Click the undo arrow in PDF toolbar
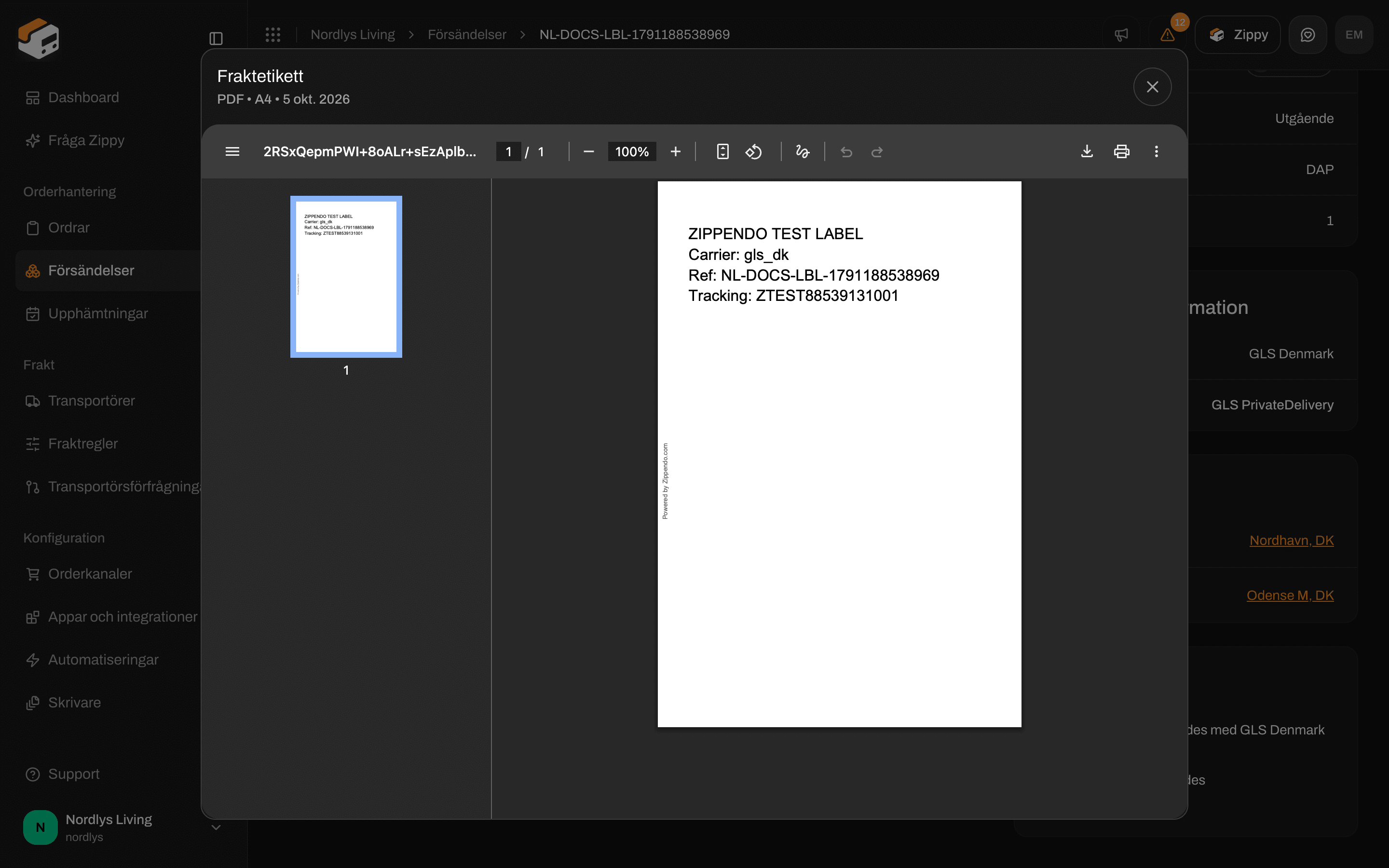 coord(846,151)
